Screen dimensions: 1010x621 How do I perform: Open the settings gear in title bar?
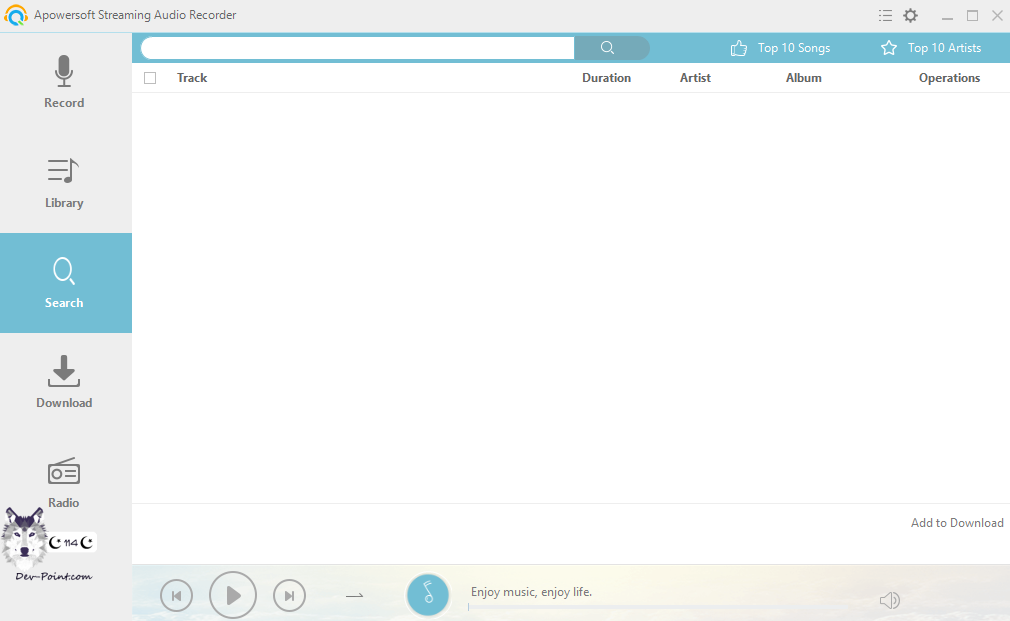click(910, 15)
